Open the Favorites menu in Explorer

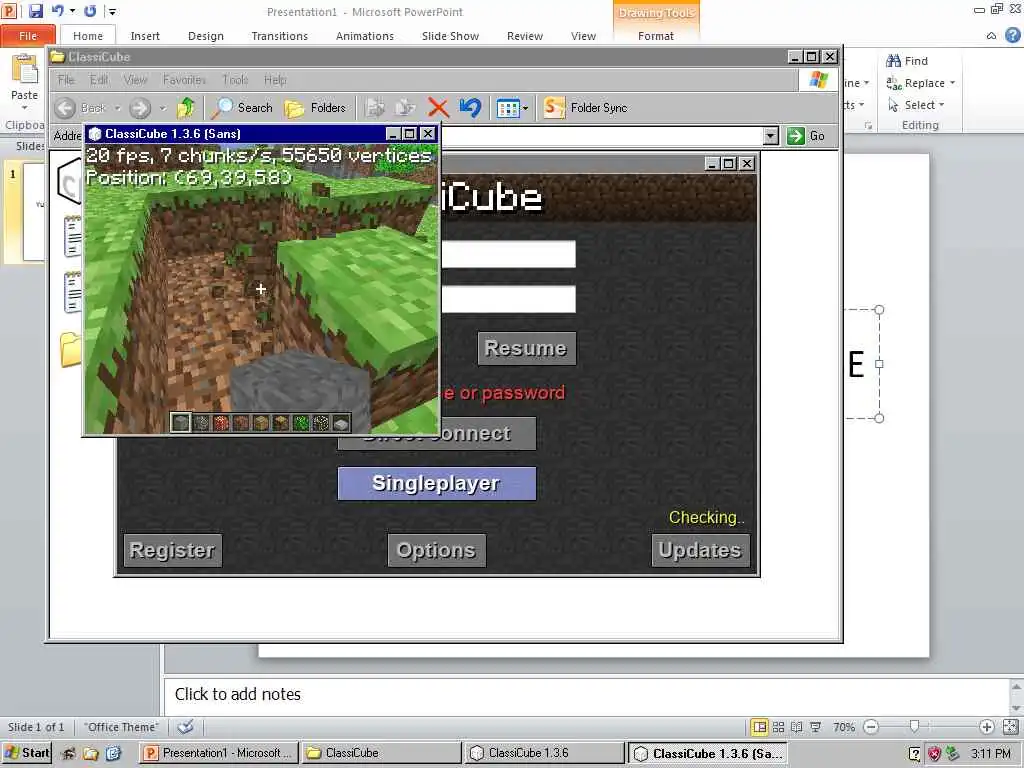(x=184, y=80)
